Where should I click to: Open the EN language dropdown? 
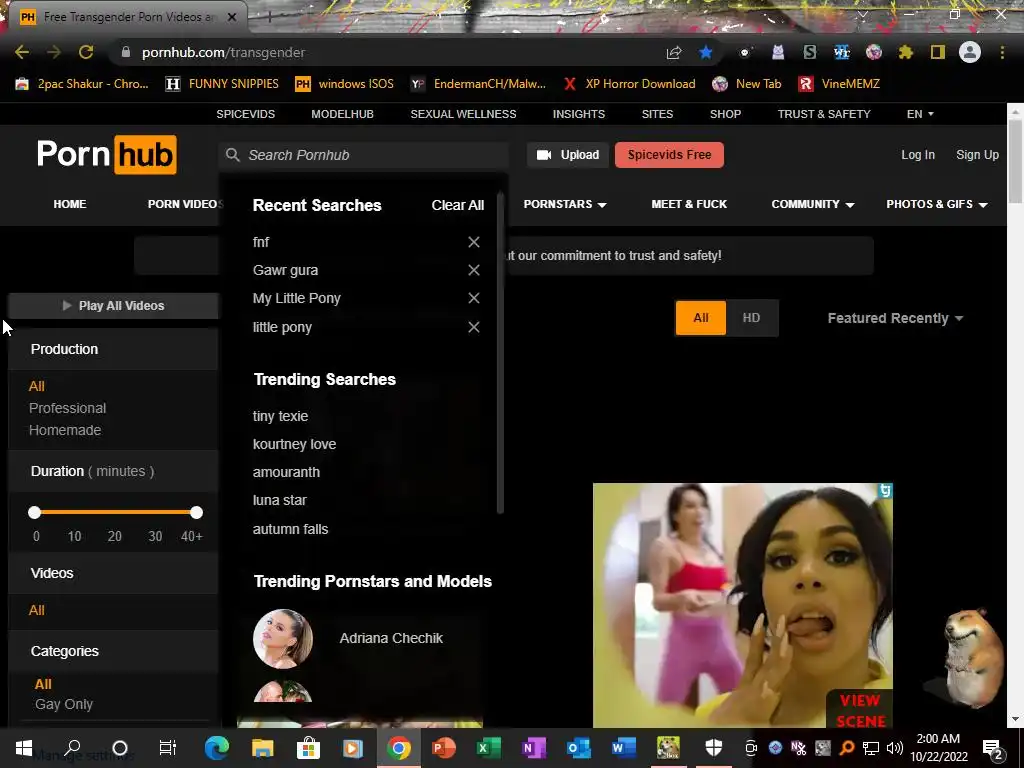click(920, 114)
